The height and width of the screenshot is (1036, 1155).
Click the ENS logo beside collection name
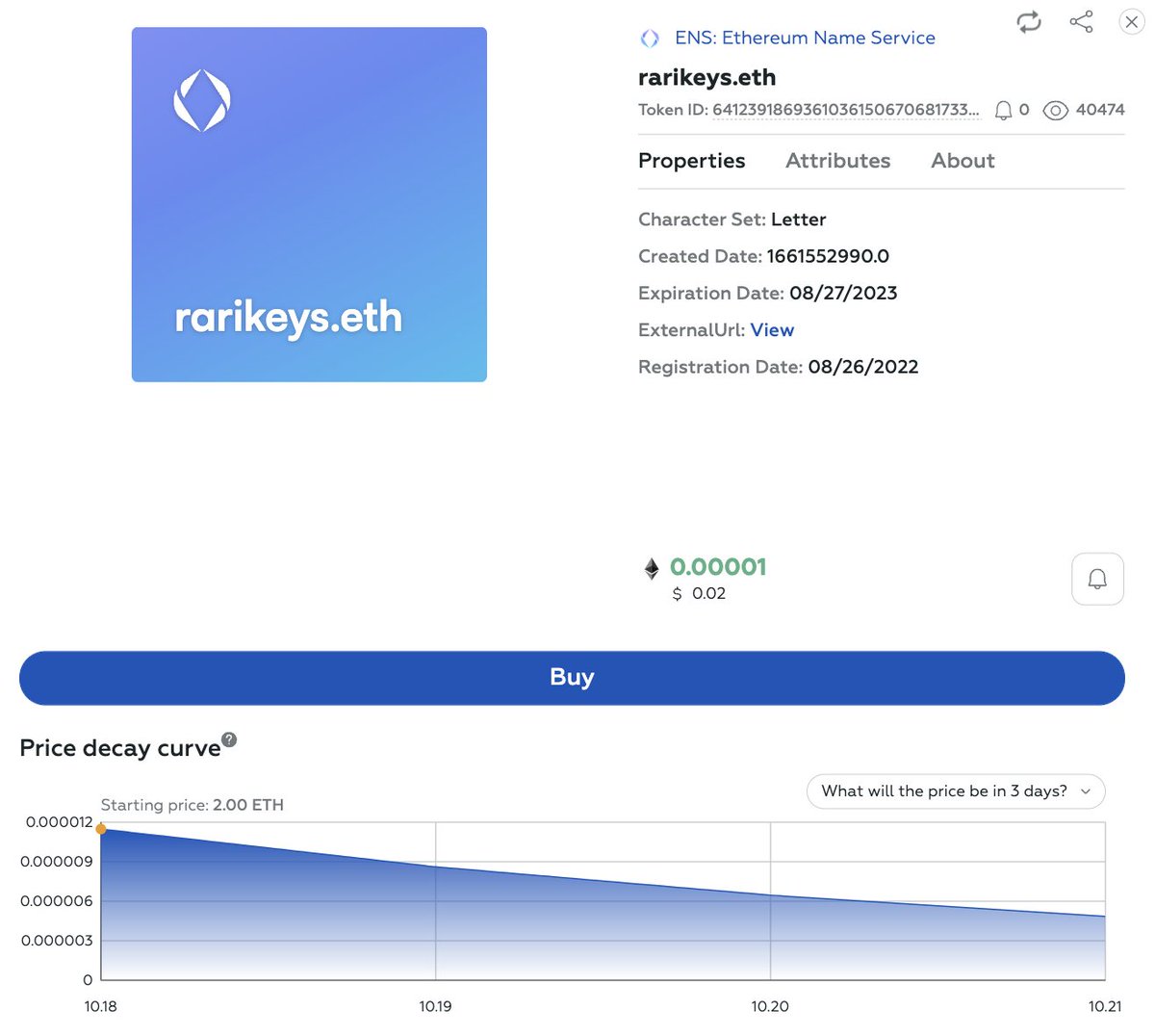coord(650,39)
